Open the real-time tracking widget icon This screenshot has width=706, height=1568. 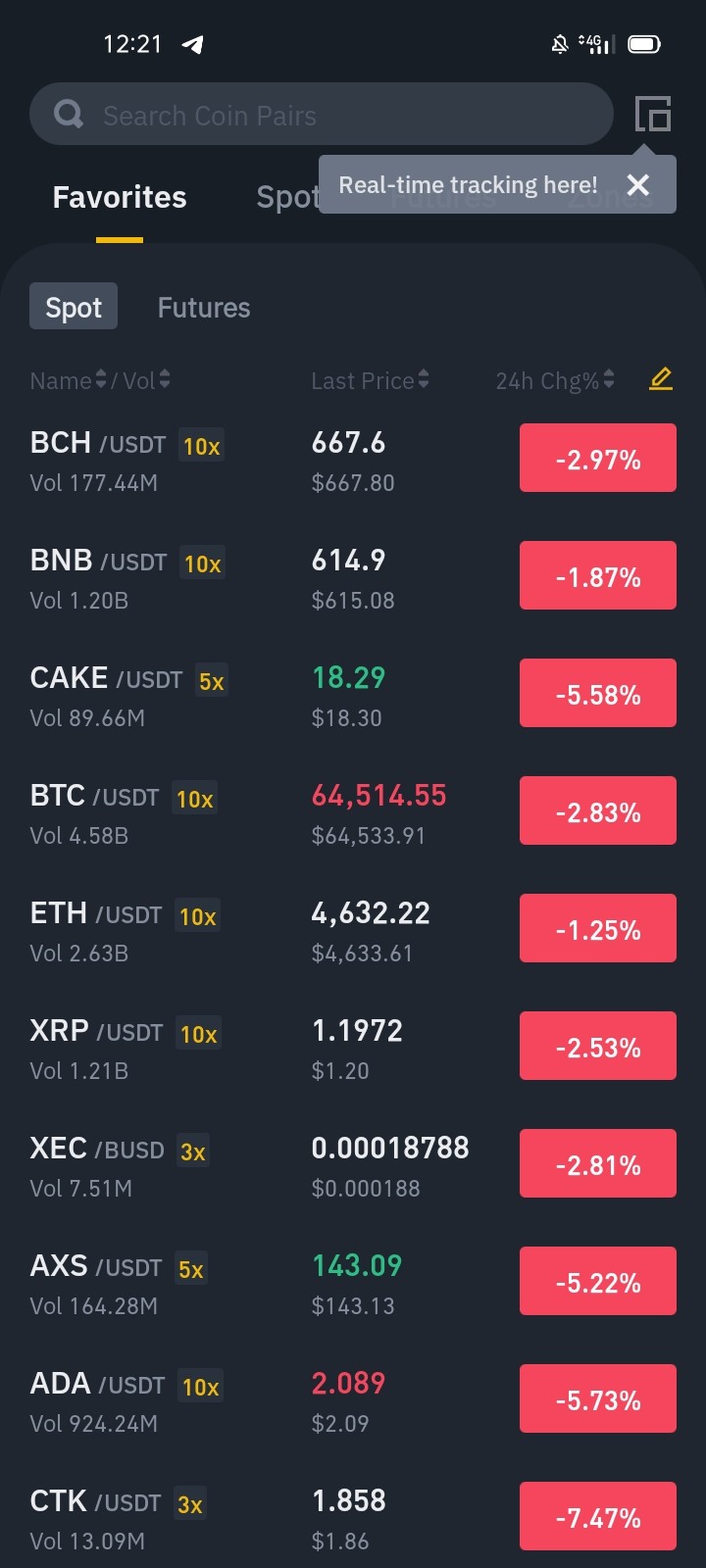click(652, 114)
